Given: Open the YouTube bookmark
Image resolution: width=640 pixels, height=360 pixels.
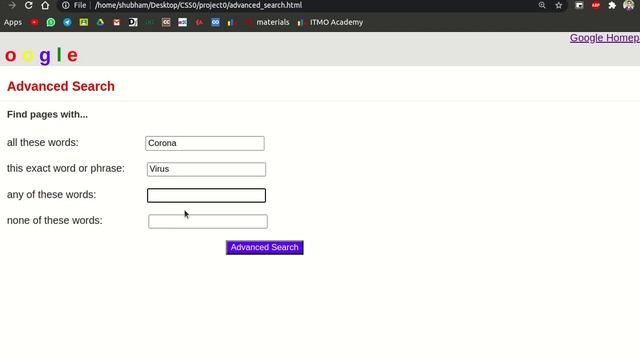Looking at the screenshot, I should pos(34,22).
